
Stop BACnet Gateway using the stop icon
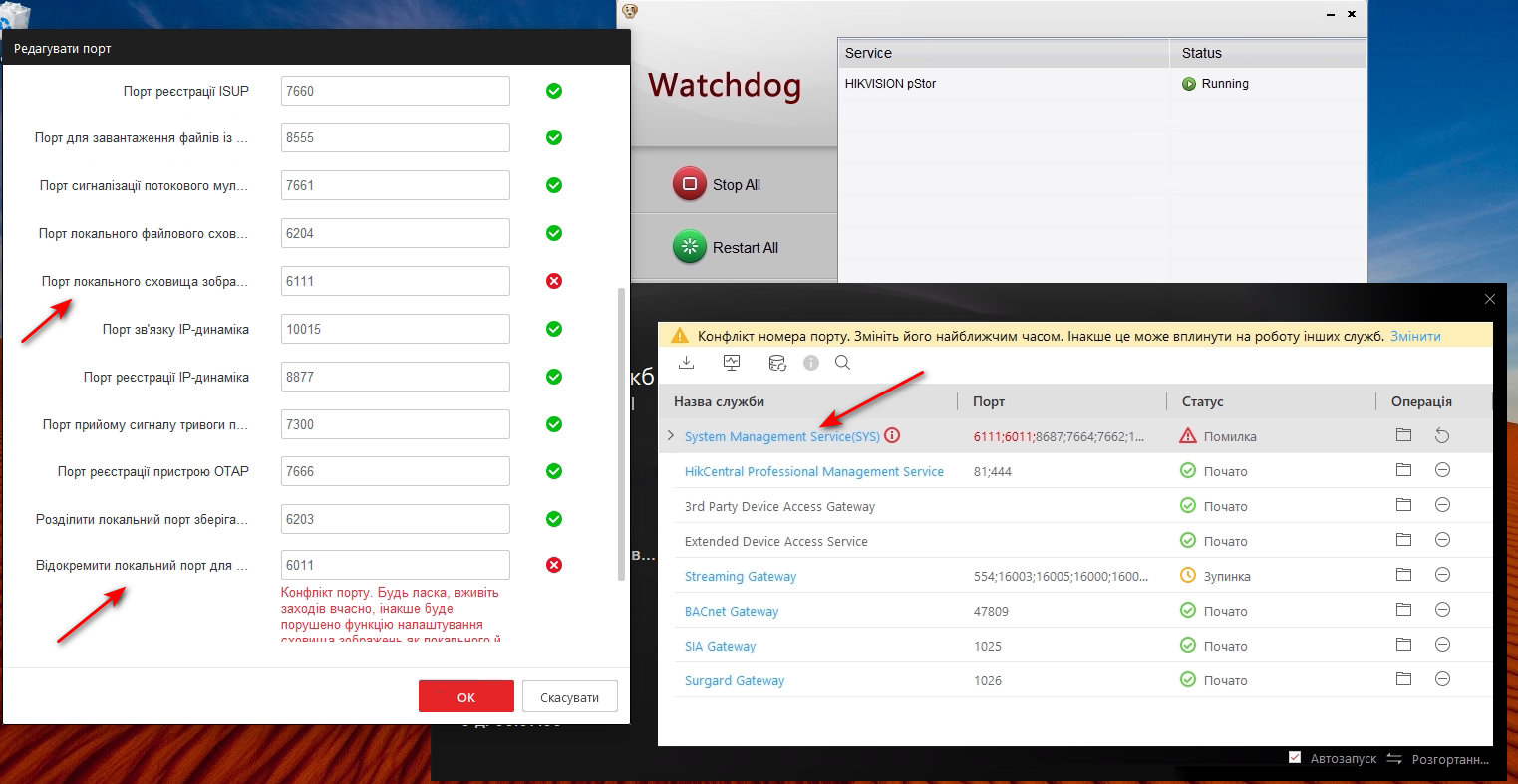tap(1441, 610)
